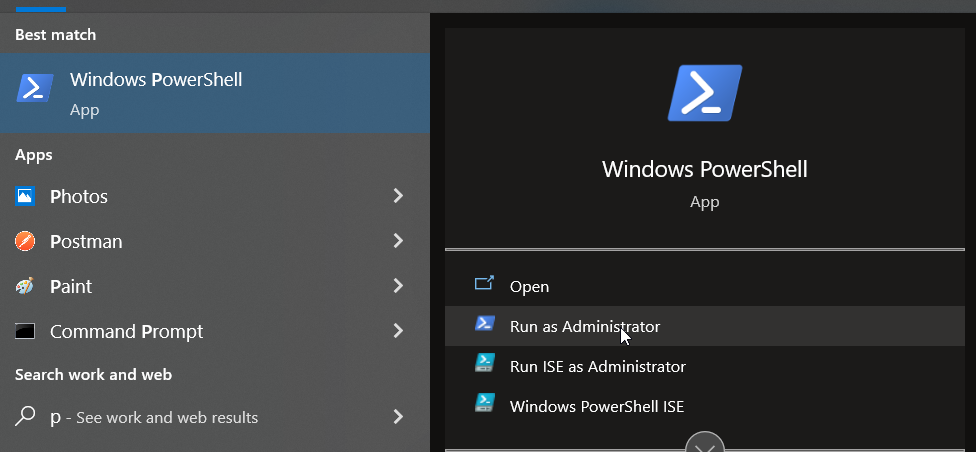The height and width of the screenshot is (452, 976).
Task: Click the Postman app icon
Action: (25, 241)
